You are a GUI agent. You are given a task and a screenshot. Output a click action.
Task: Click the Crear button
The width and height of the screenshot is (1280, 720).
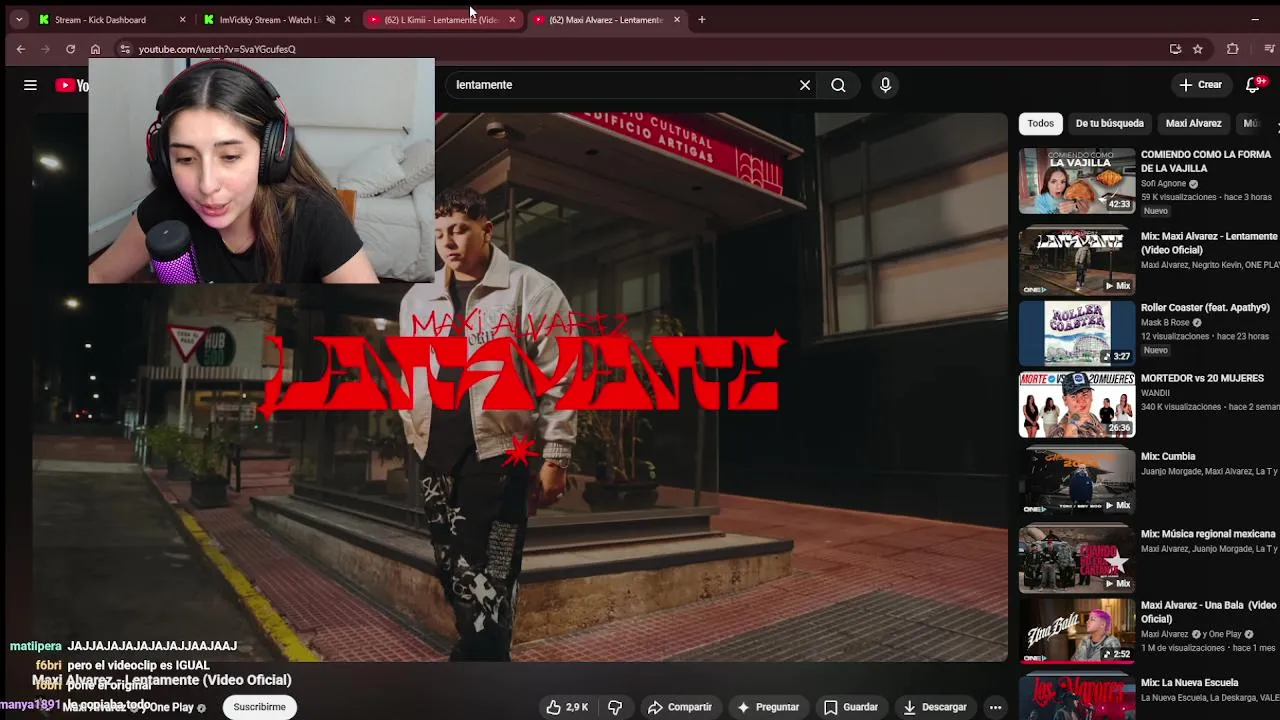(x=1201, y=85)
